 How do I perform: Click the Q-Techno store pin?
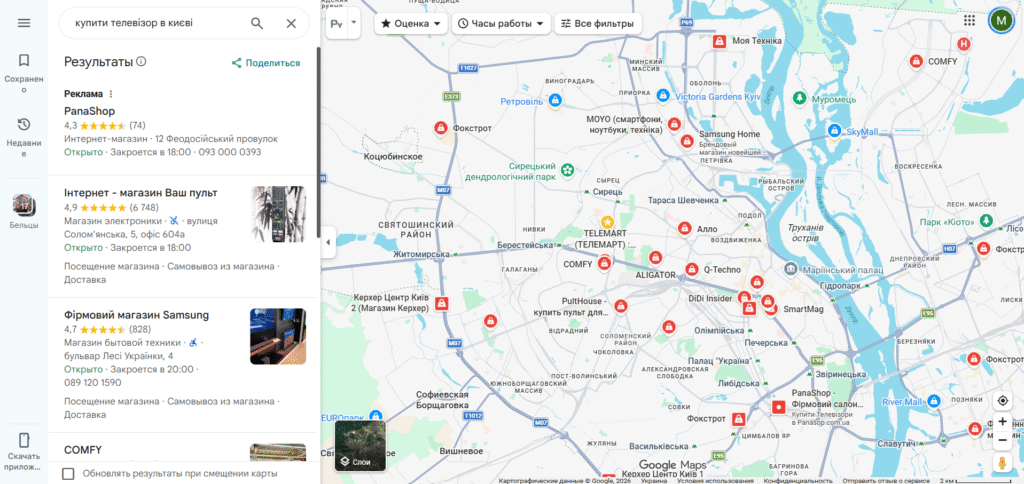coord(692,269)
